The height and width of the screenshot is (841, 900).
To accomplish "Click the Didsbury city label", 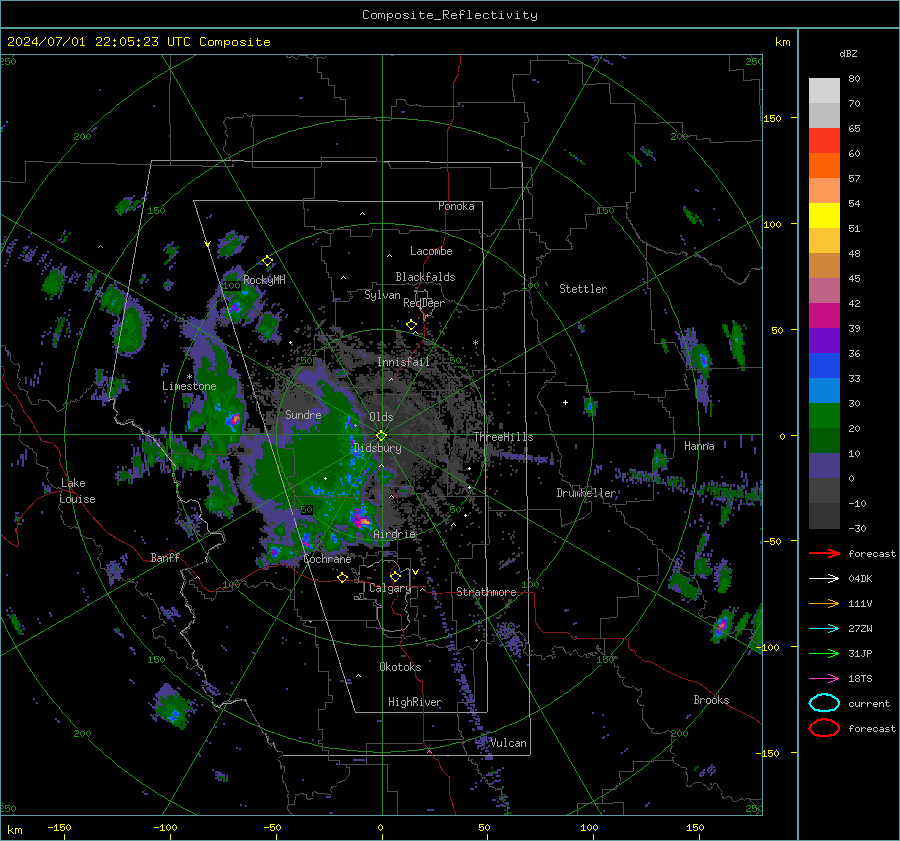I will tap(378, 448).
